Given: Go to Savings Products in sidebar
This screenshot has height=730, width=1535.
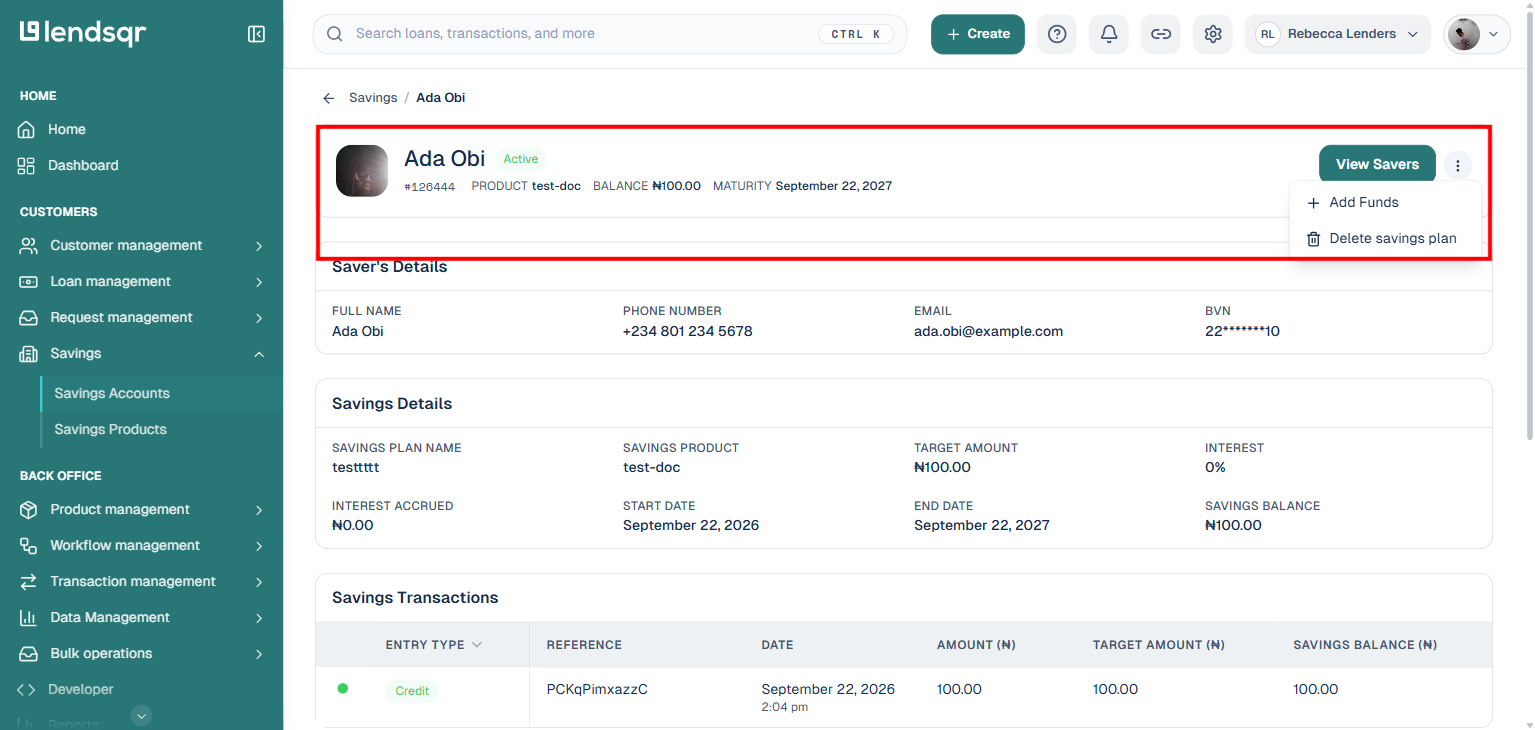Looking at the screenshot, I should [x=110, y=430].
